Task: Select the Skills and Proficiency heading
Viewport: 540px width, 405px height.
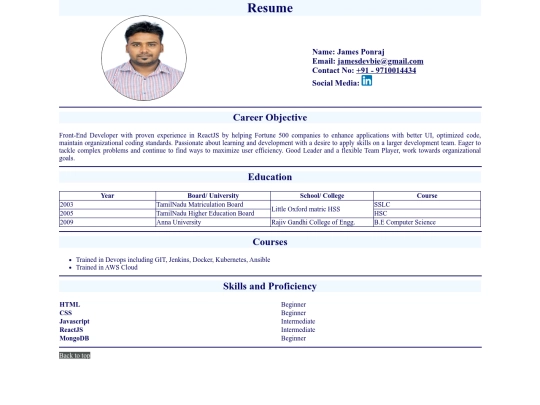Action: pyautogui.click(x=270, y=286)
